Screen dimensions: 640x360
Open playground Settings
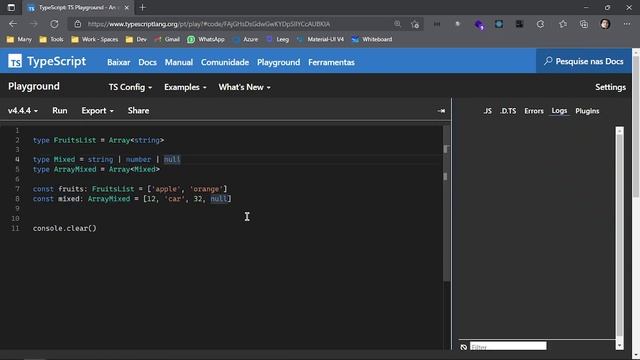pos(610,87)
